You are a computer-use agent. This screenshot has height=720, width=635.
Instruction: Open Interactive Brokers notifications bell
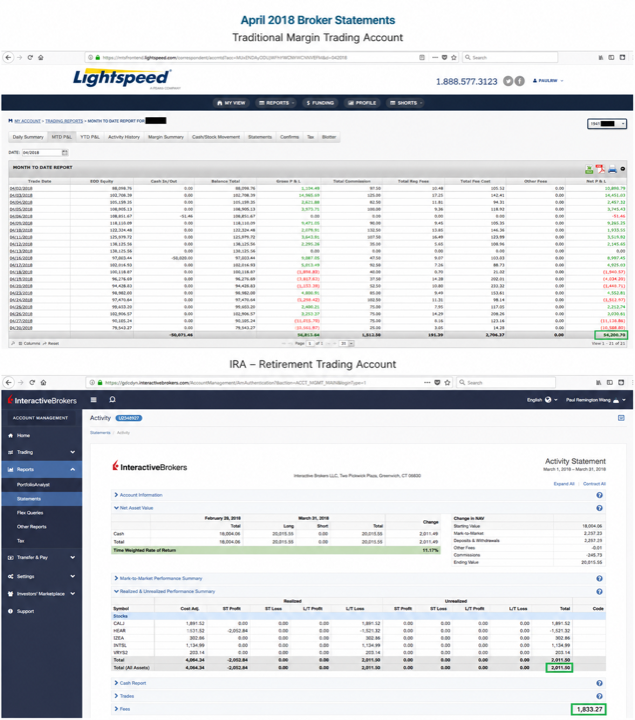[112, 400]
